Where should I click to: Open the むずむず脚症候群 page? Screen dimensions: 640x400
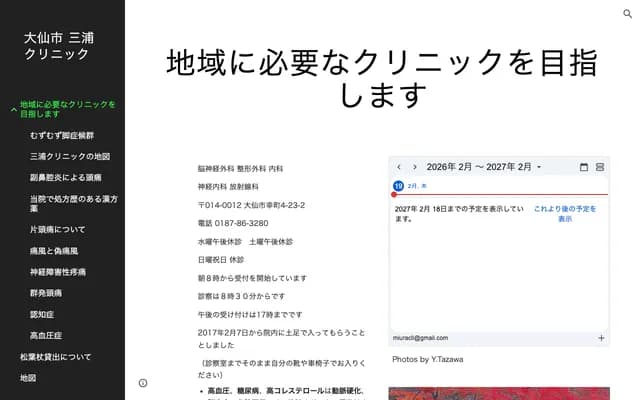coord(62,134)
